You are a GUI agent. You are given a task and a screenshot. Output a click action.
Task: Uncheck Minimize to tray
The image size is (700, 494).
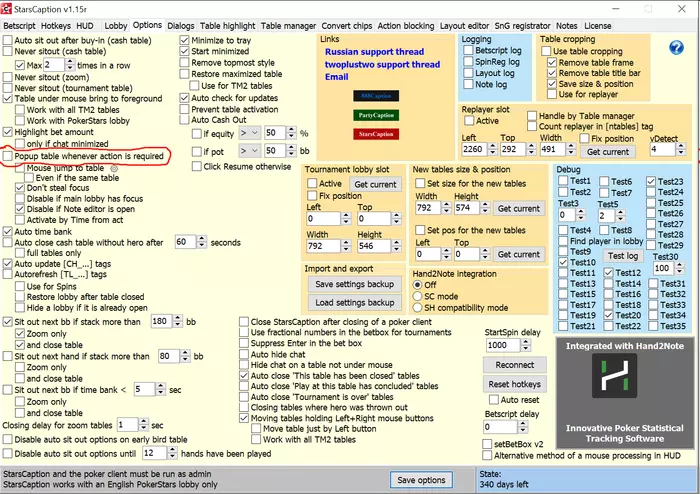coord(184,40)
